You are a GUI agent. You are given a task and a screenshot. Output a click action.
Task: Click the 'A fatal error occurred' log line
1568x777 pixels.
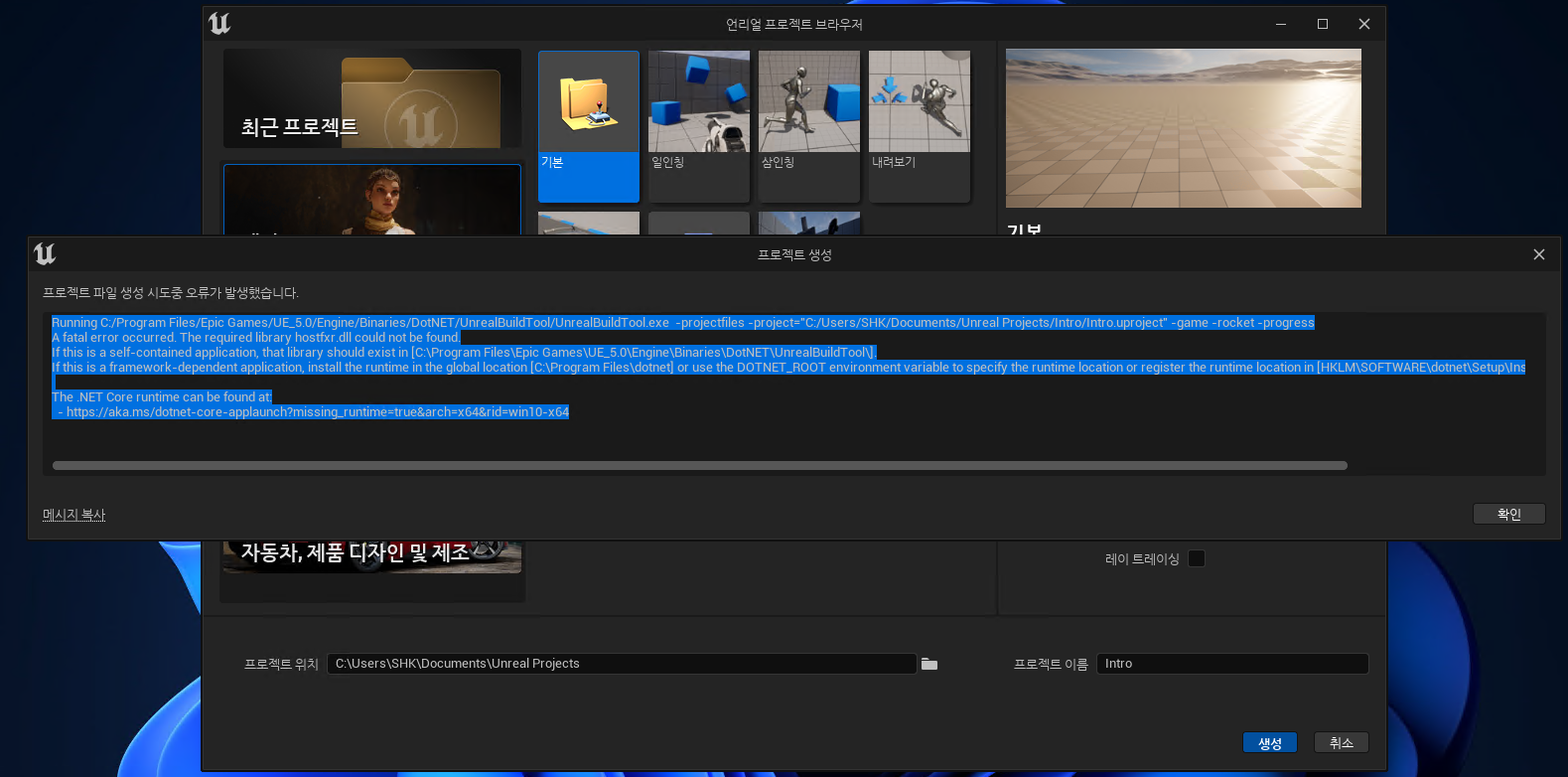point(256,338)
